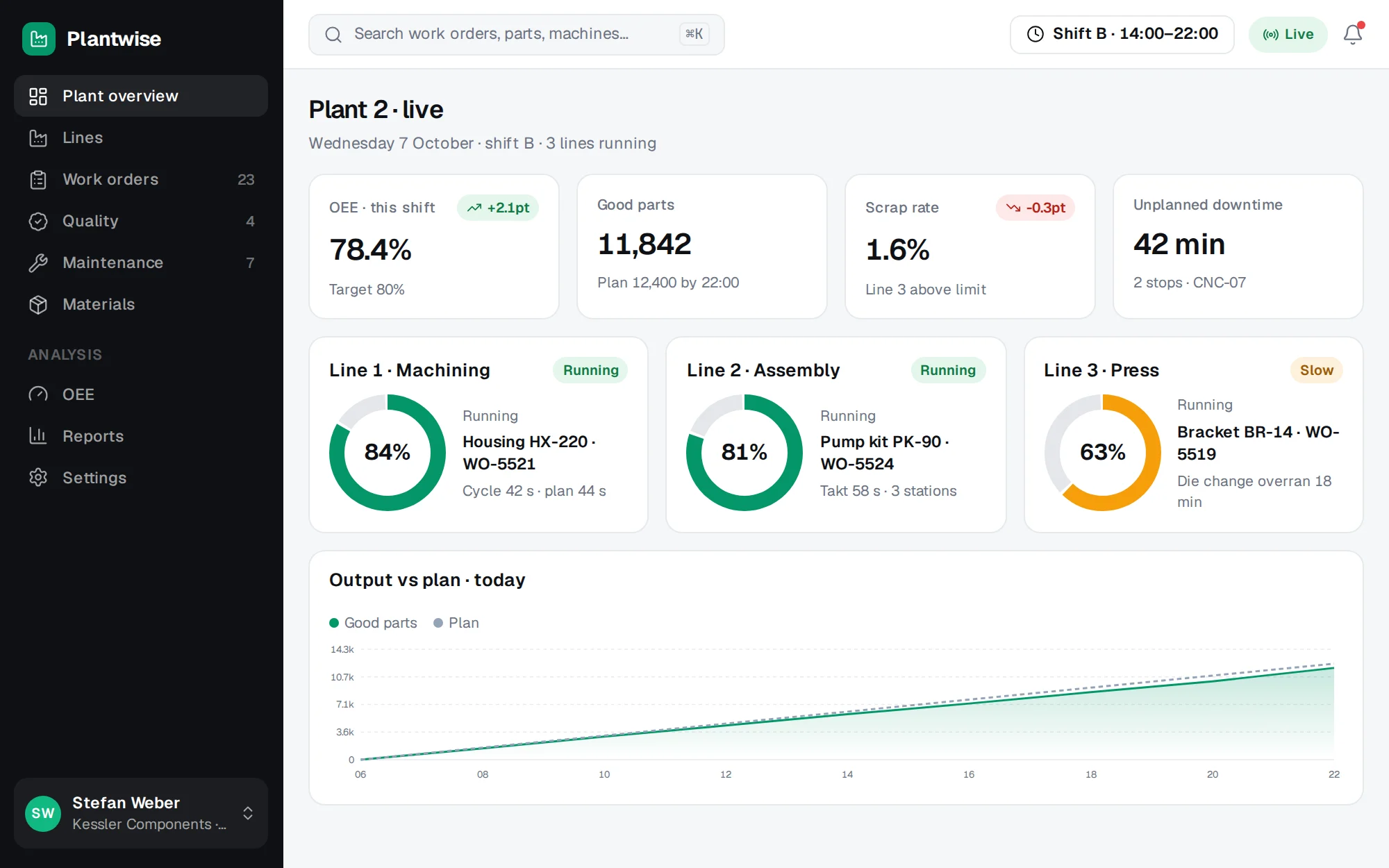Screen dimensions: 1389x868
Task: Click the Materials box icon
Action: point(38,304)
